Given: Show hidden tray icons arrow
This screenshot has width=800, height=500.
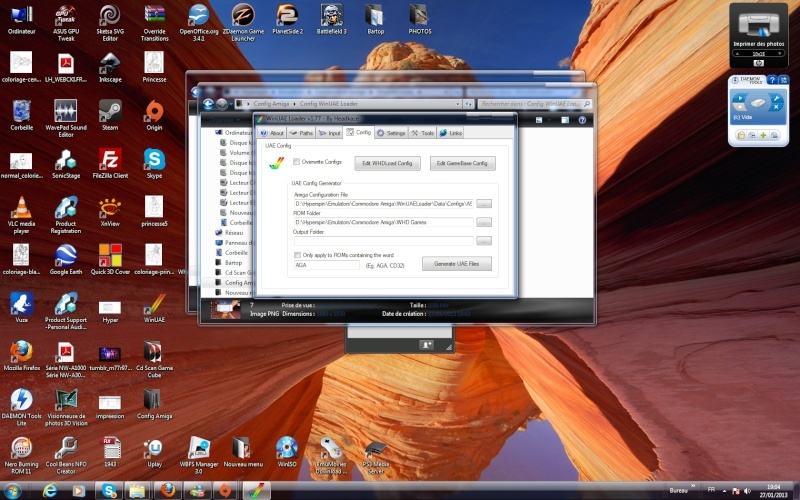Looking at the screenshot, I should tap(724, 491).
